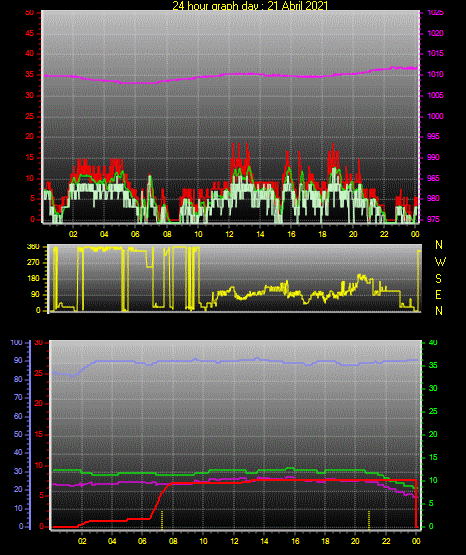This screenshot has height=555, width=466.
Task: Click the 14 hour tick on bottom graph
Action: (x=264, y=541)
